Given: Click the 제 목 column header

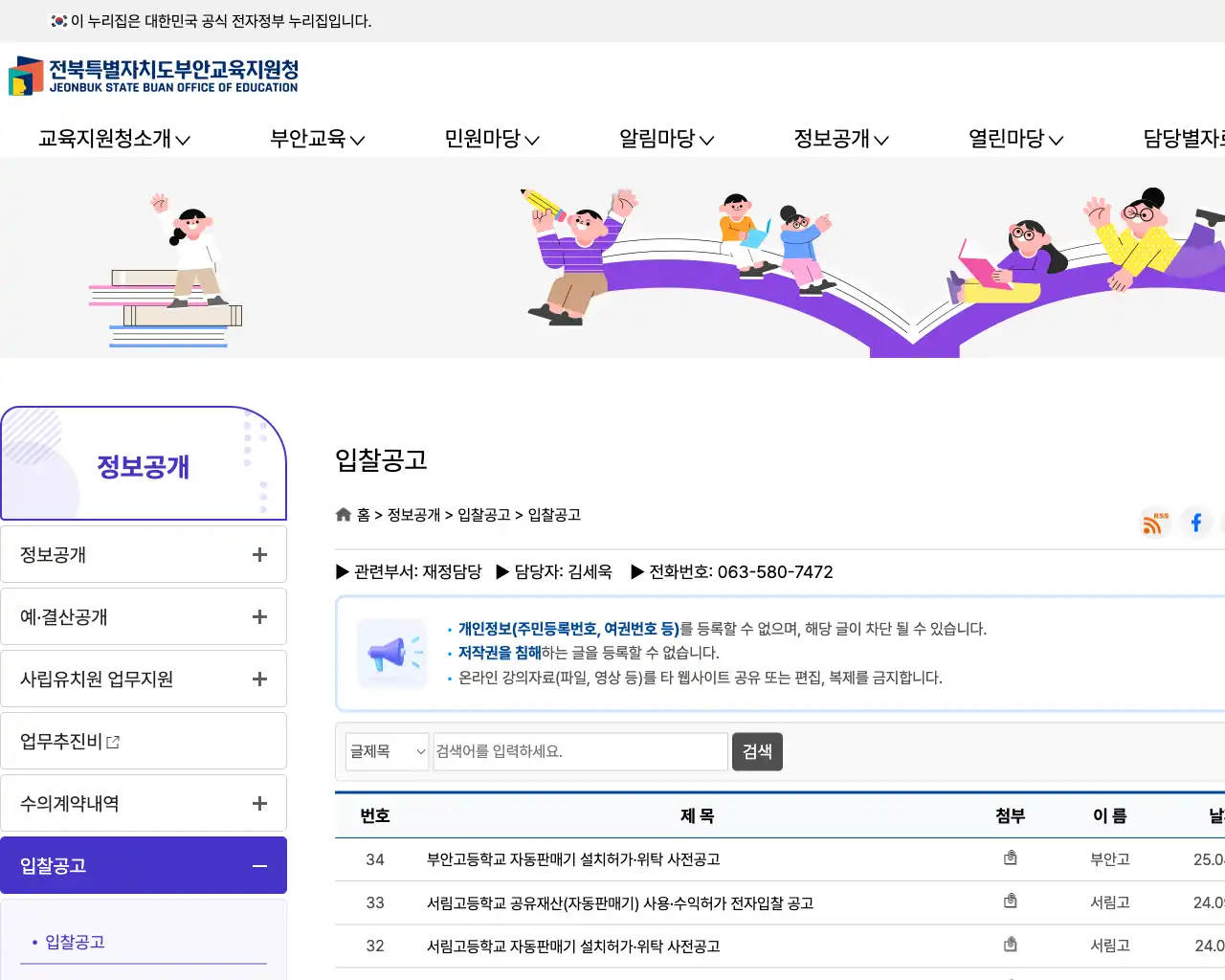Looking at the screenshot, I should click(x=698, y=815).
